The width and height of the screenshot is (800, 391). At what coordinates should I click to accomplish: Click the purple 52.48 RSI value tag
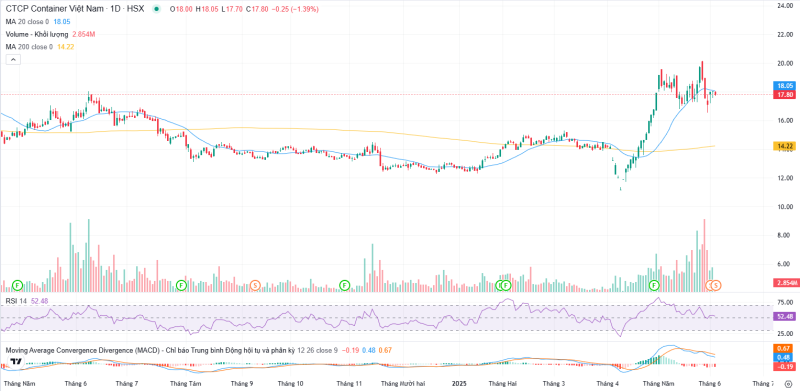click(x=785, y=317)
